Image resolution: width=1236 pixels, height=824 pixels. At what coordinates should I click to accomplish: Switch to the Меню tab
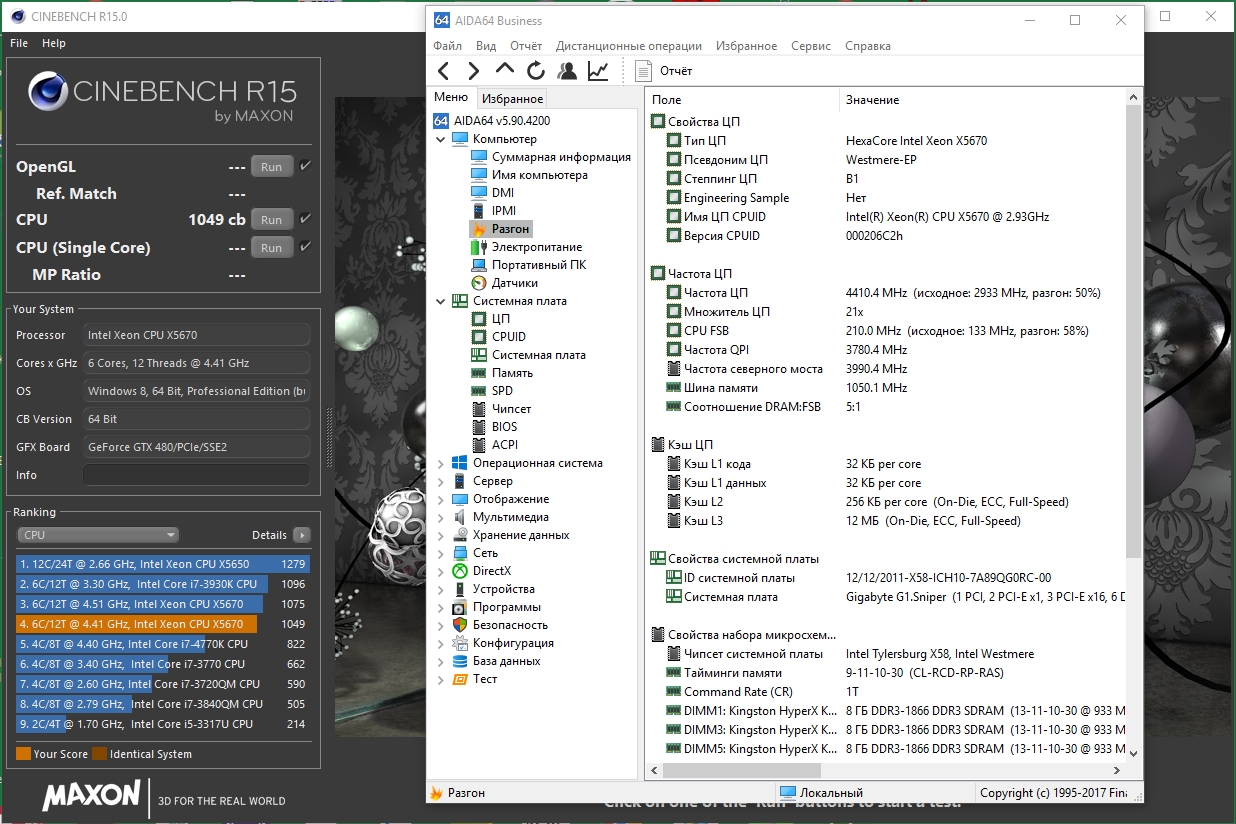coord(451,97)
